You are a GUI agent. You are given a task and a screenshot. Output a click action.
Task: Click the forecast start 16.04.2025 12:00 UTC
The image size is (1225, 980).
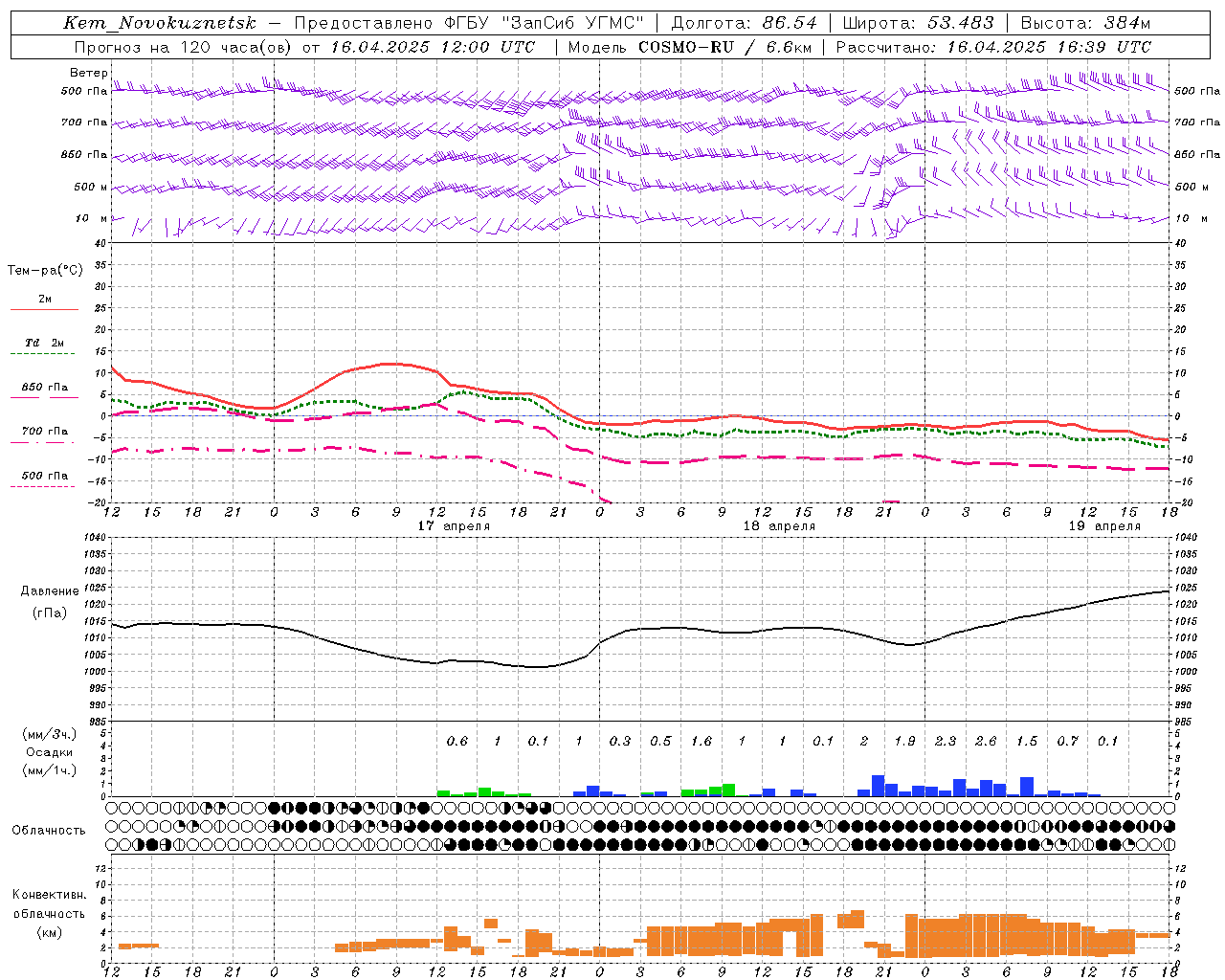click(433, 47)
